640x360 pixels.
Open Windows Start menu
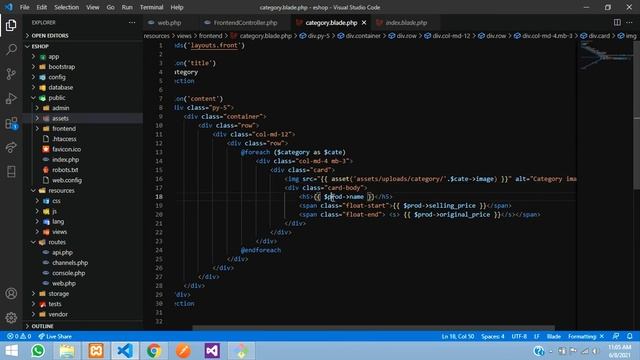pyautogui.click(x=11, y=351)
